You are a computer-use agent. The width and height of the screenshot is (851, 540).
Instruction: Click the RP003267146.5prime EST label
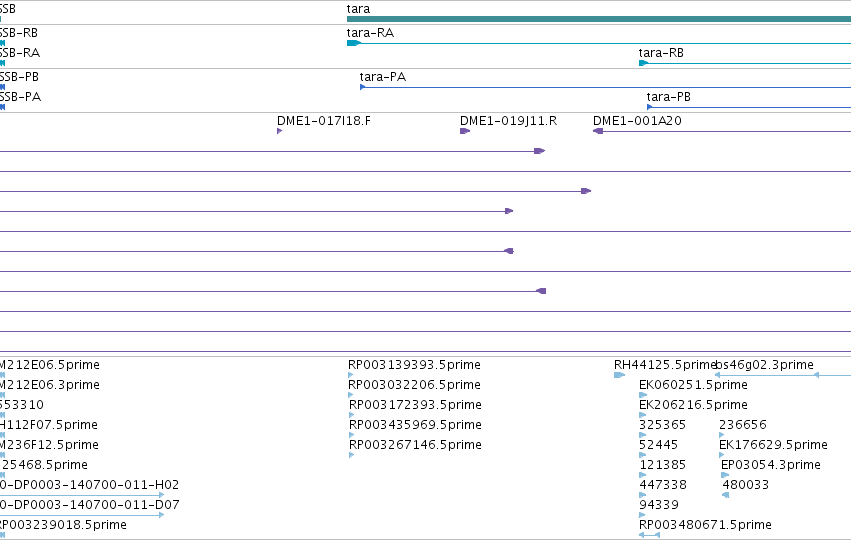[x=415, y=445]
